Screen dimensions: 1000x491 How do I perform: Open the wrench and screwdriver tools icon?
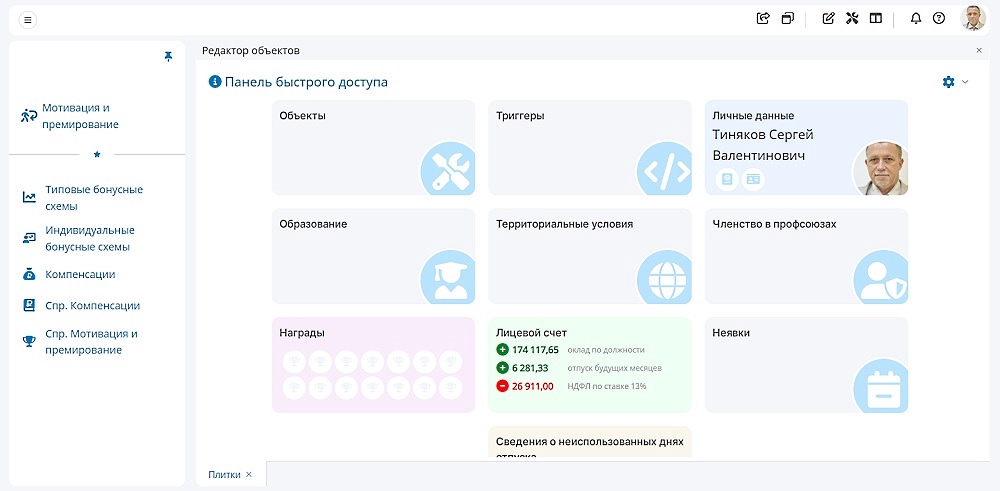click(x=852, y=18)
